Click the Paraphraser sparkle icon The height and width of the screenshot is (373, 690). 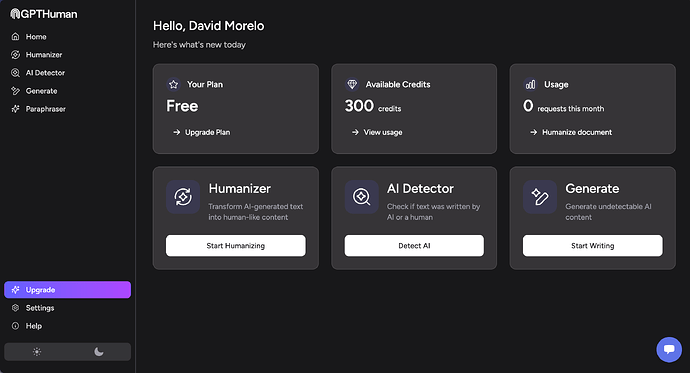tap(15, 109)
